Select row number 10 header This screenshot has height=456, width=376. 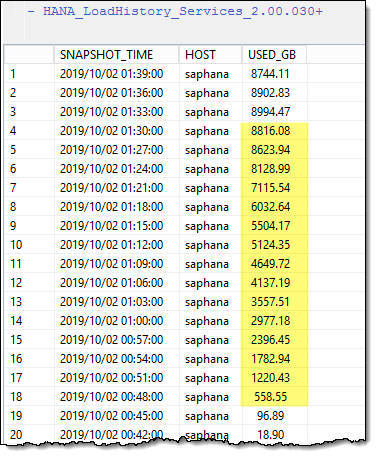pos(29,245)
